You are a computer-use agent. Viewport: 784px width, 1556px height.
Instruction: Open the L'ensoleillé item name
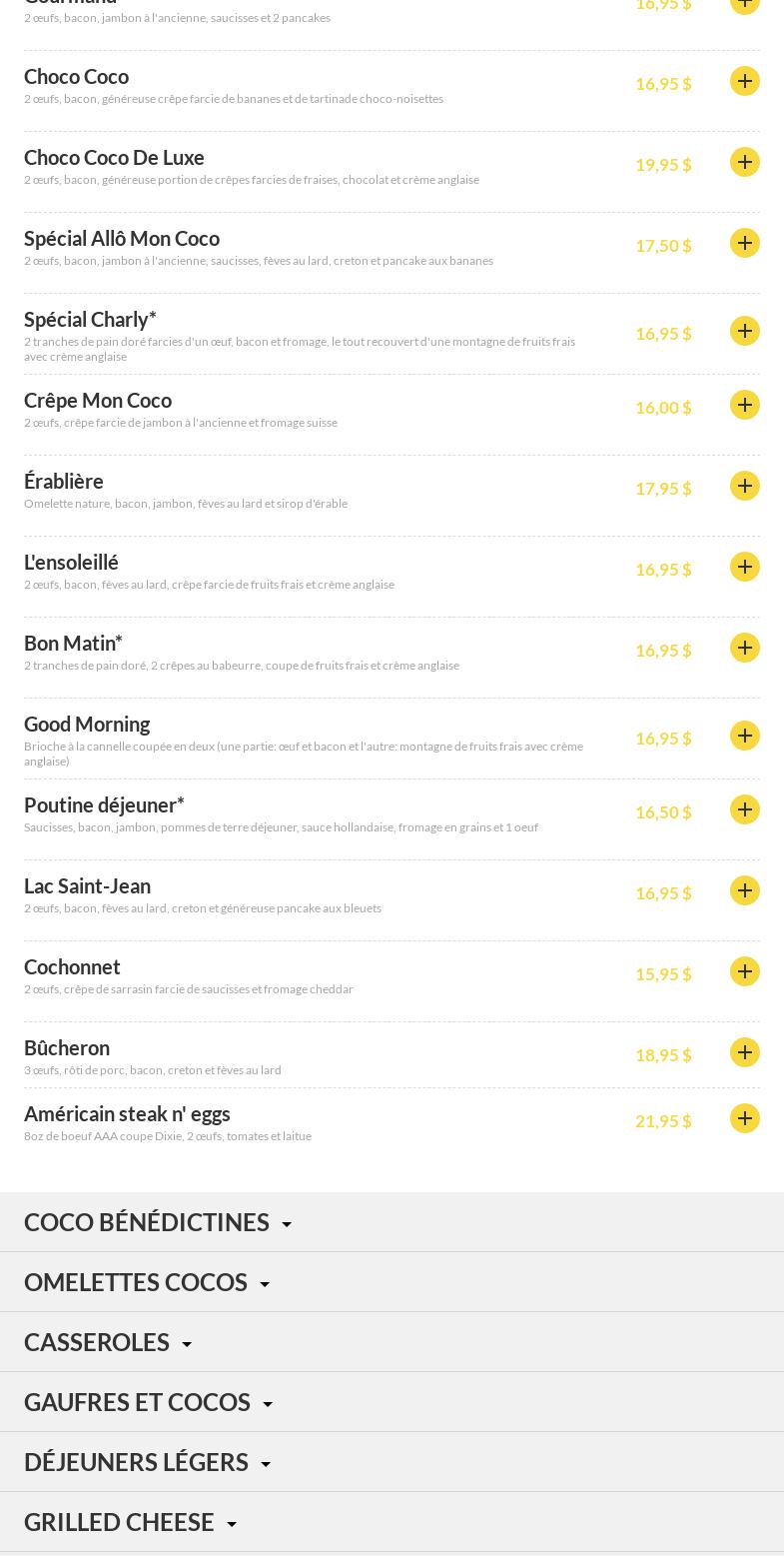pyautogui.click(x=71, y=563)
